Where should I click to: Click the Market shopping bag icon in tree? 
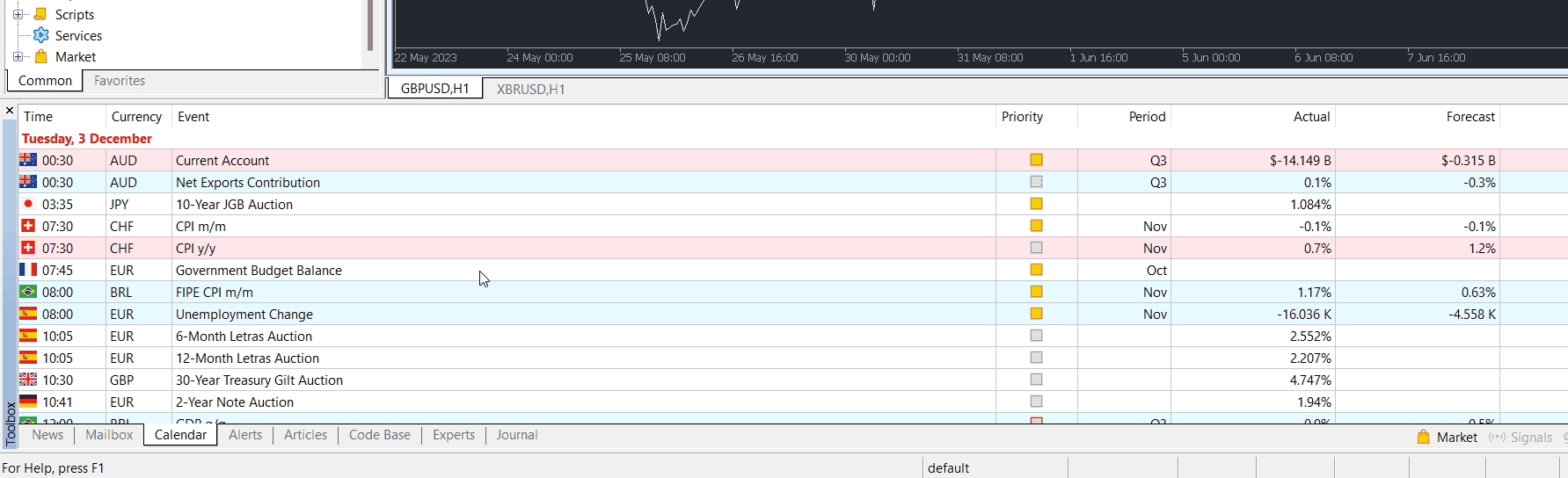40,57
